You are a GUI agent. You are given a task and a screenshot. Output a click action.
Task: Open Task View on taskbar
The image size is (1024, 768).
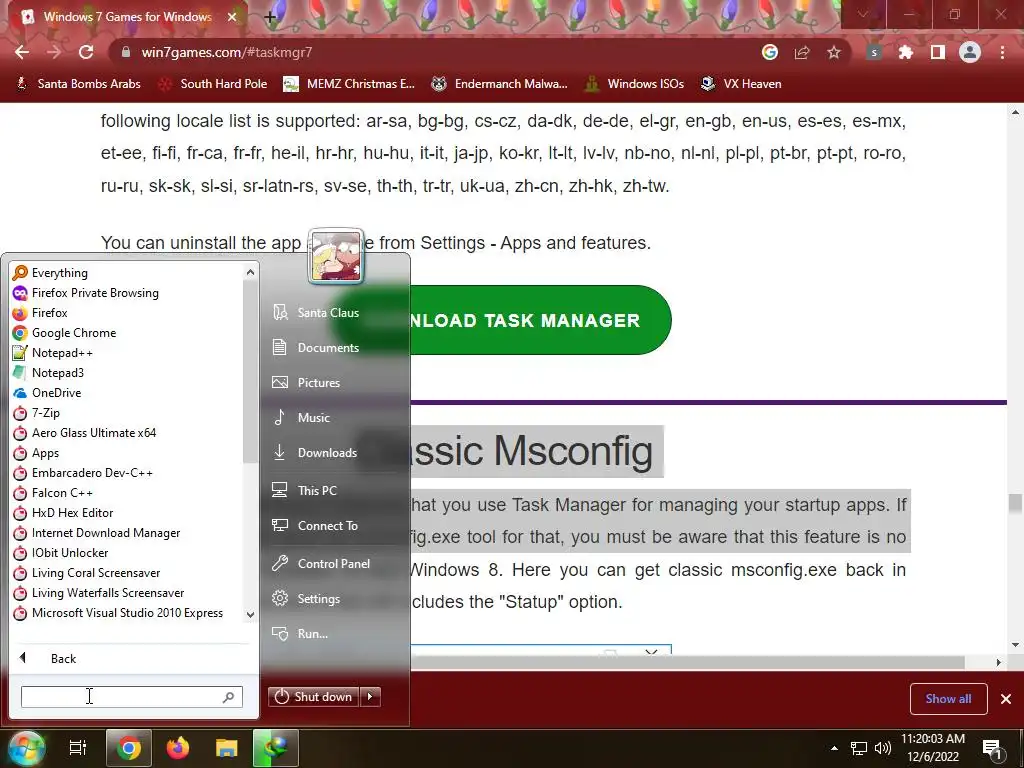click(x=78, y=748)
